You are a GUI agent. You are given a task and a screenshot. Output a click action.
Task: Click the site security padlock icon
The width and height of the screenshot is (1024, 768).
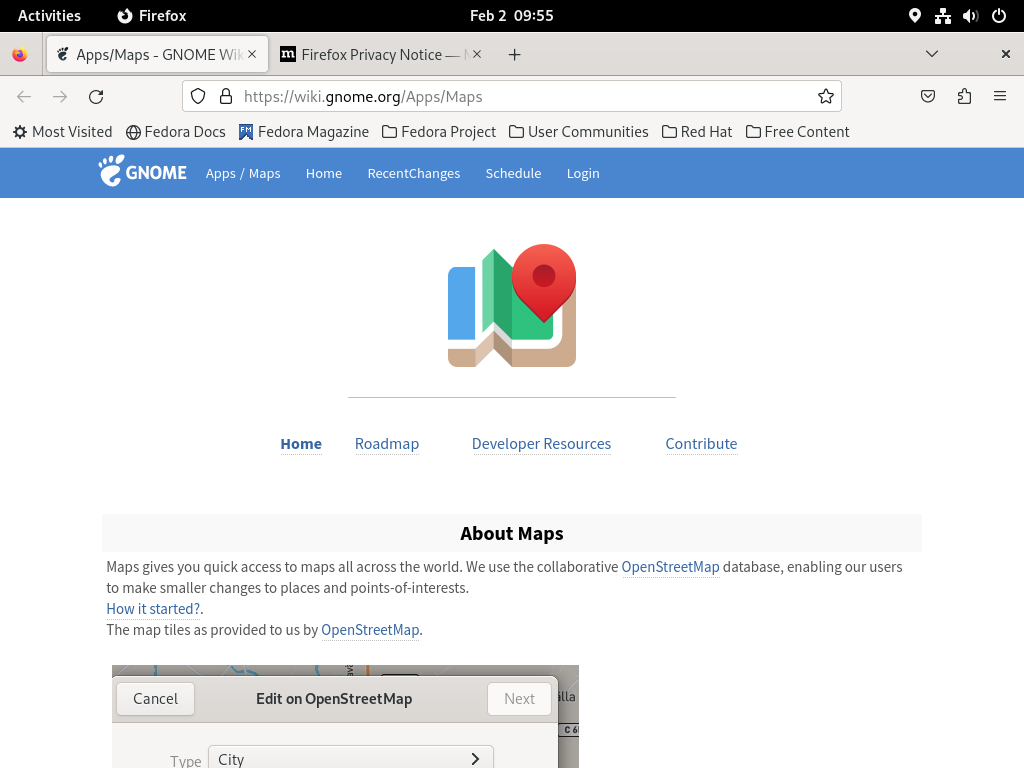pos(226,97)
